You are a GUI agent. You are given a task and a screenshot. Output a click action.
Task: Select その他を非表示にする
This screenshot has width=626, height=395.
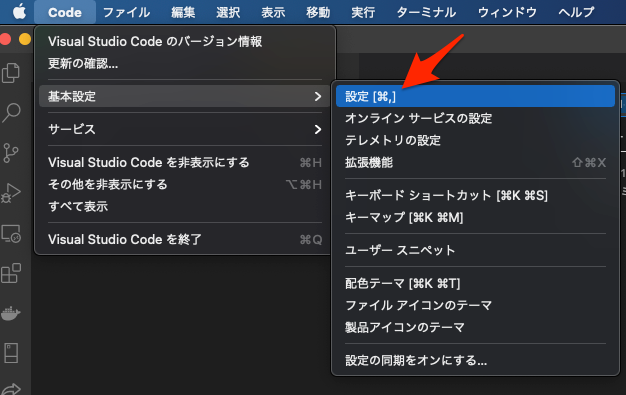(x=184, y=185)
